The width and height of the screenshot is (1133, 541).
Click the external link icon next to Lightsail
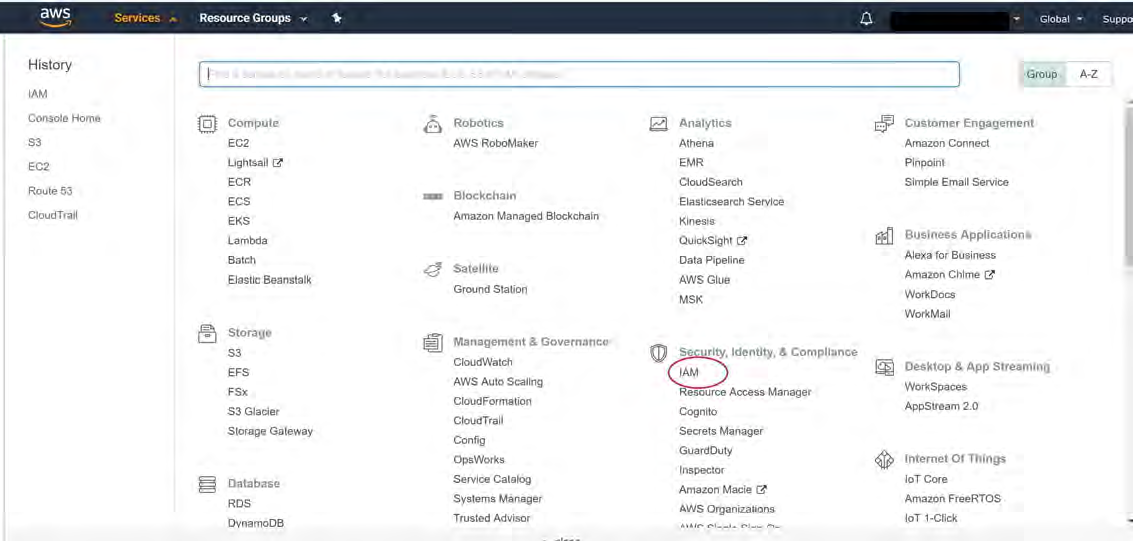tap(277, 163)
